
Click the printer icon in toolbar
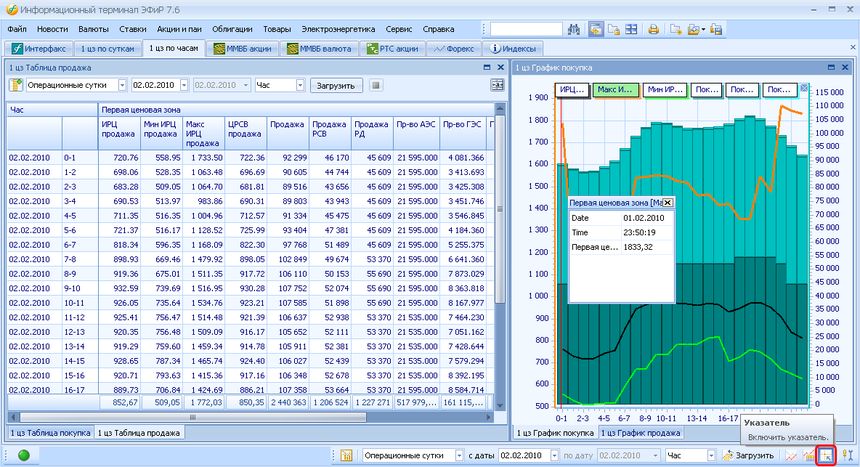coord(653,29)
